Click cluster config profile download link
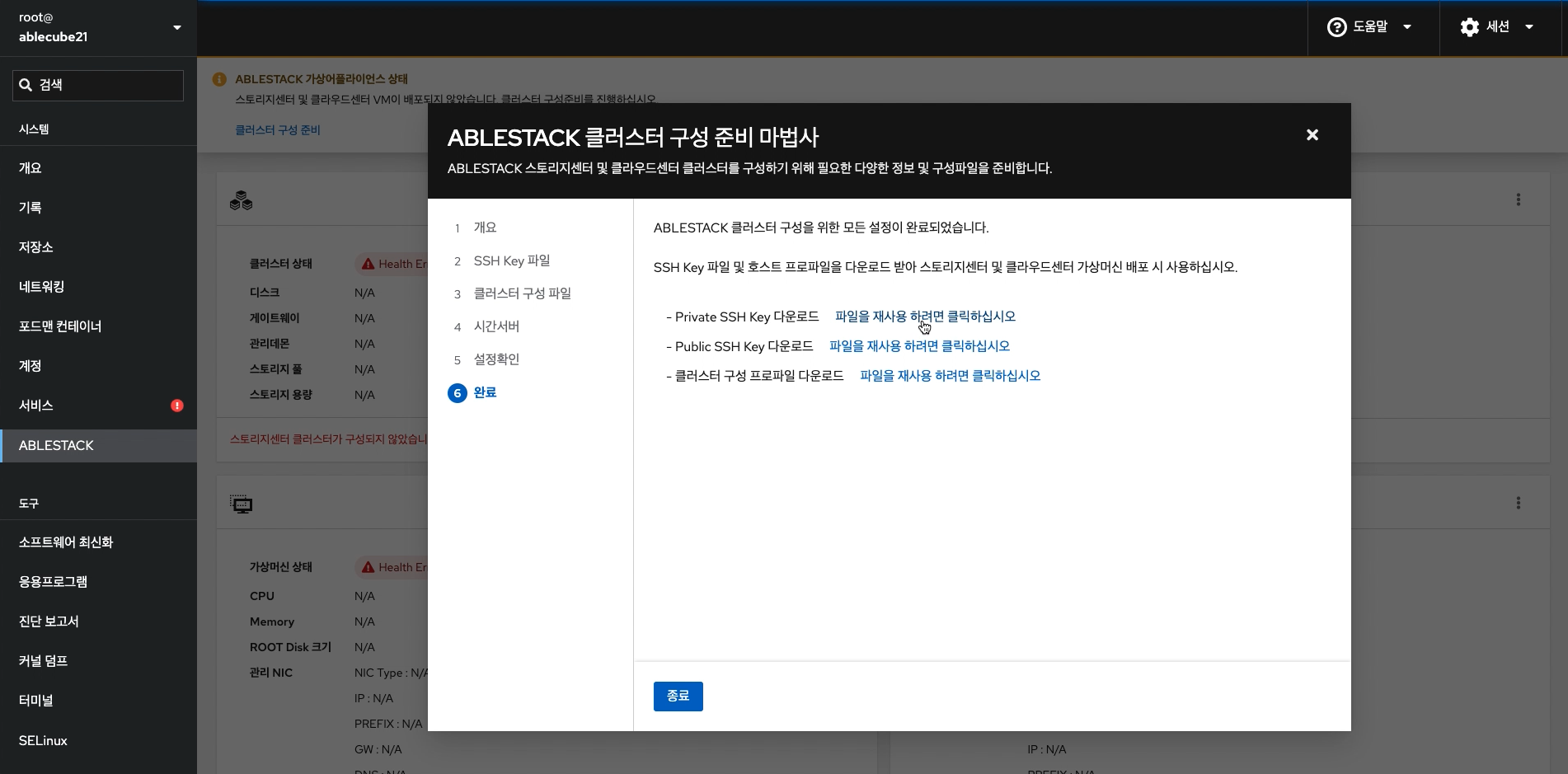This screenshot has width=1568, height=774. point(950,376)
